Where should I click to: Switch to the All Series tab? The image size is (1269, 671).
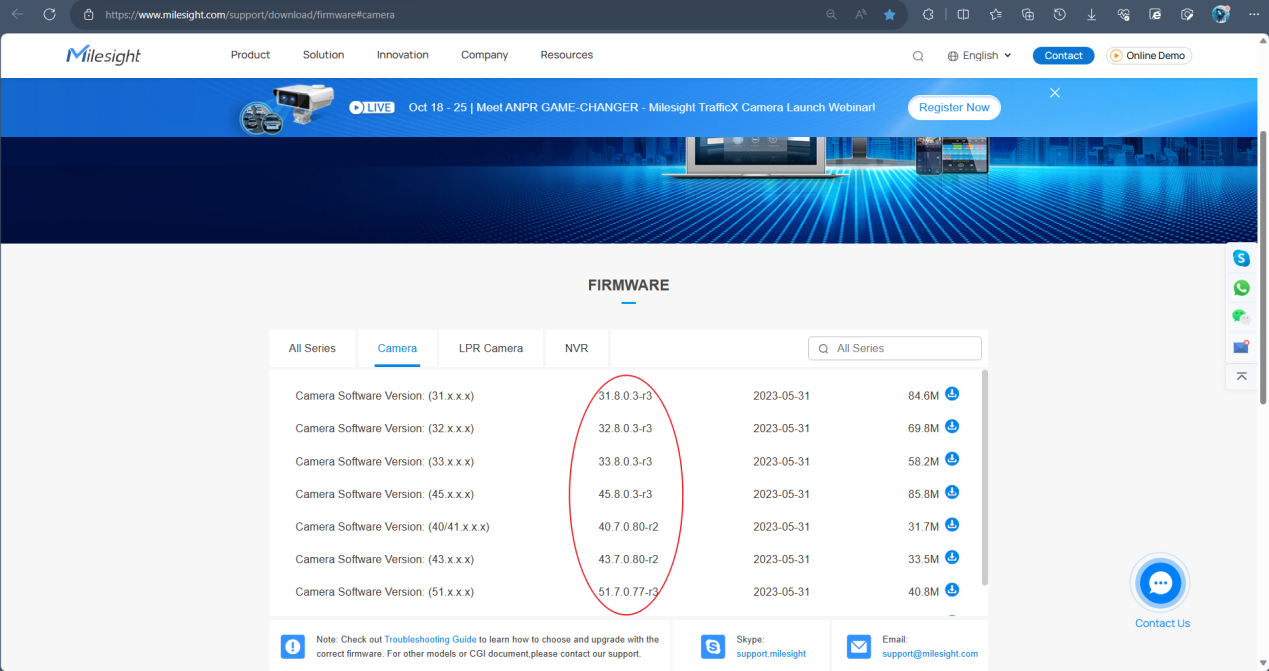(312, 348)
